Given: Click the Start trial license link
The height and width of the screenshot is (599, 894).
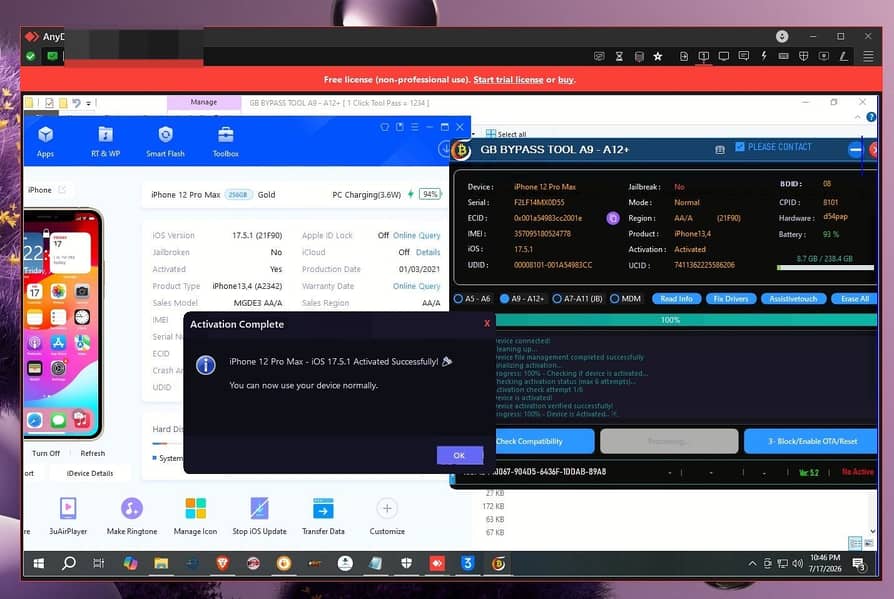Looking at the screenshot, I should tap(508, 80).
